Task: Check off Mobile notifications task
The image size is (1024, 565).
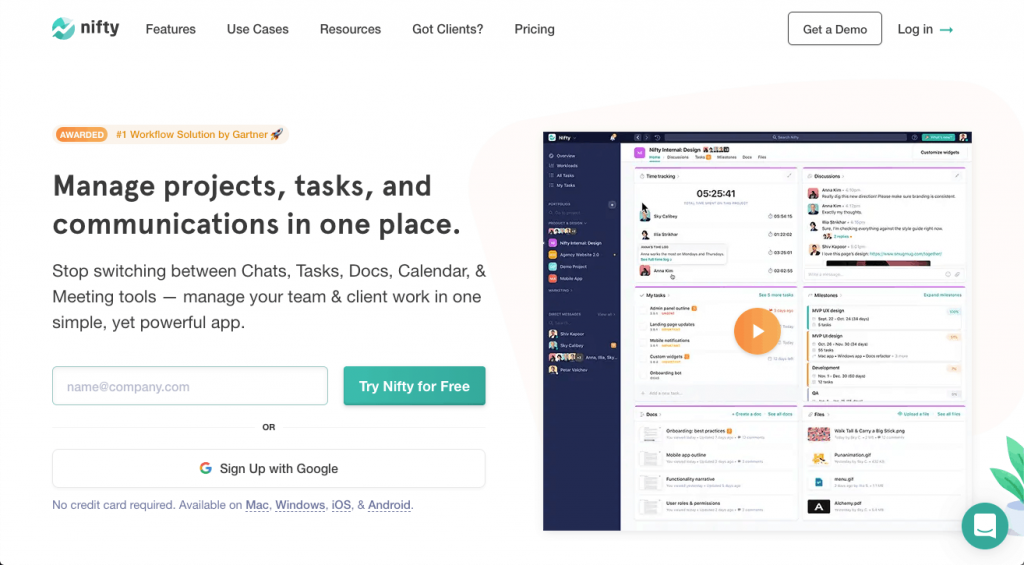Action: point(643,343)
